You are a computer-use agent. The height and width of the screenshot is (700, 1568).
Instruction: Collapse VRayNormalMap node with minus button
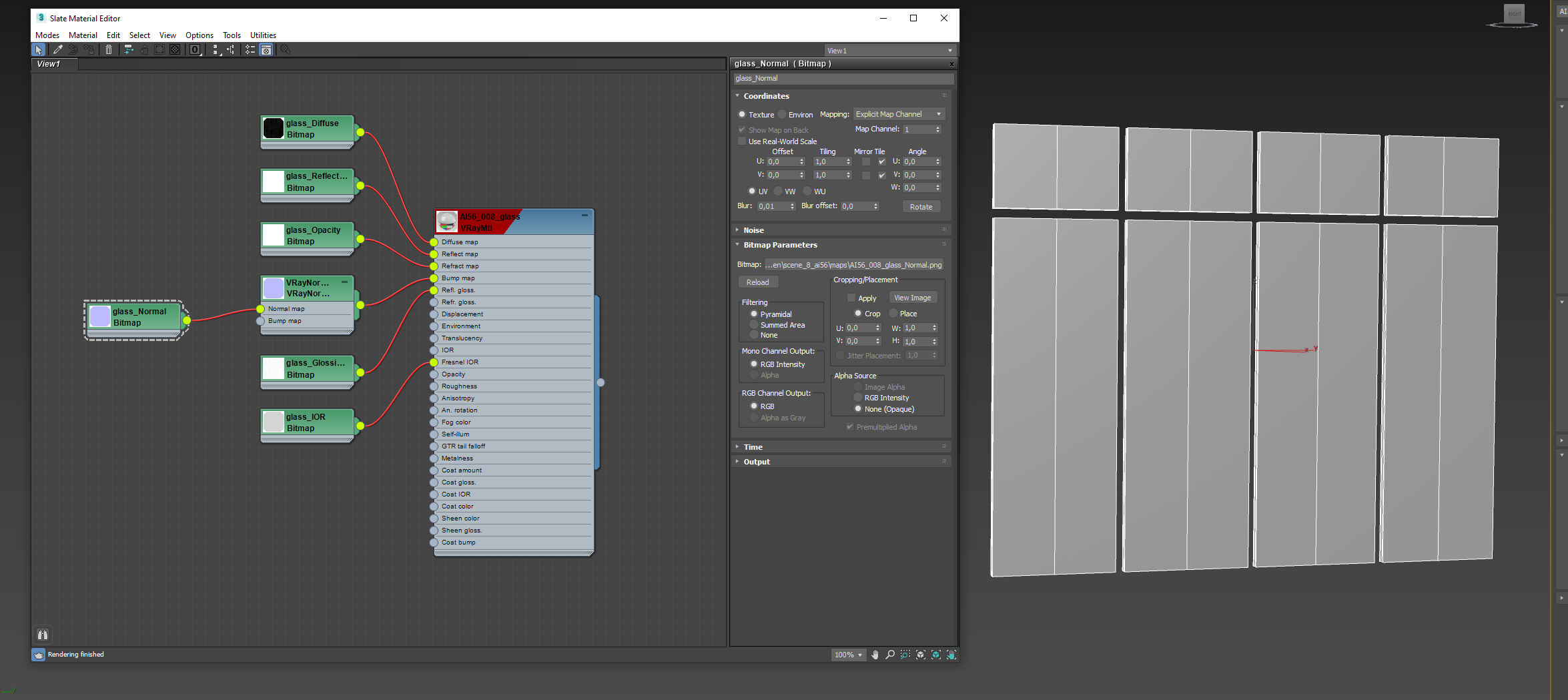pos(345,282)
